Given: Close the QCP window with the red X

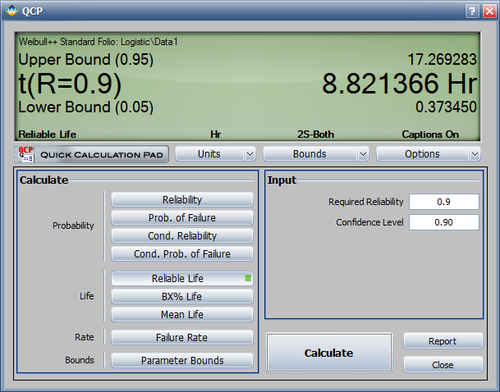Looking at the screenshot, I should pyautogui.click(x=490, y=11).
